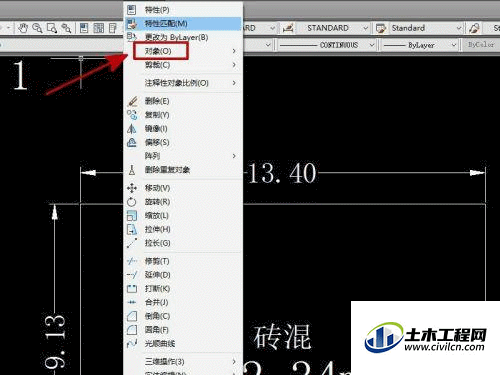Screen dimensions: 500x375
Task: Expand the 对象(O) submenu
Action: tap(183, 51)
